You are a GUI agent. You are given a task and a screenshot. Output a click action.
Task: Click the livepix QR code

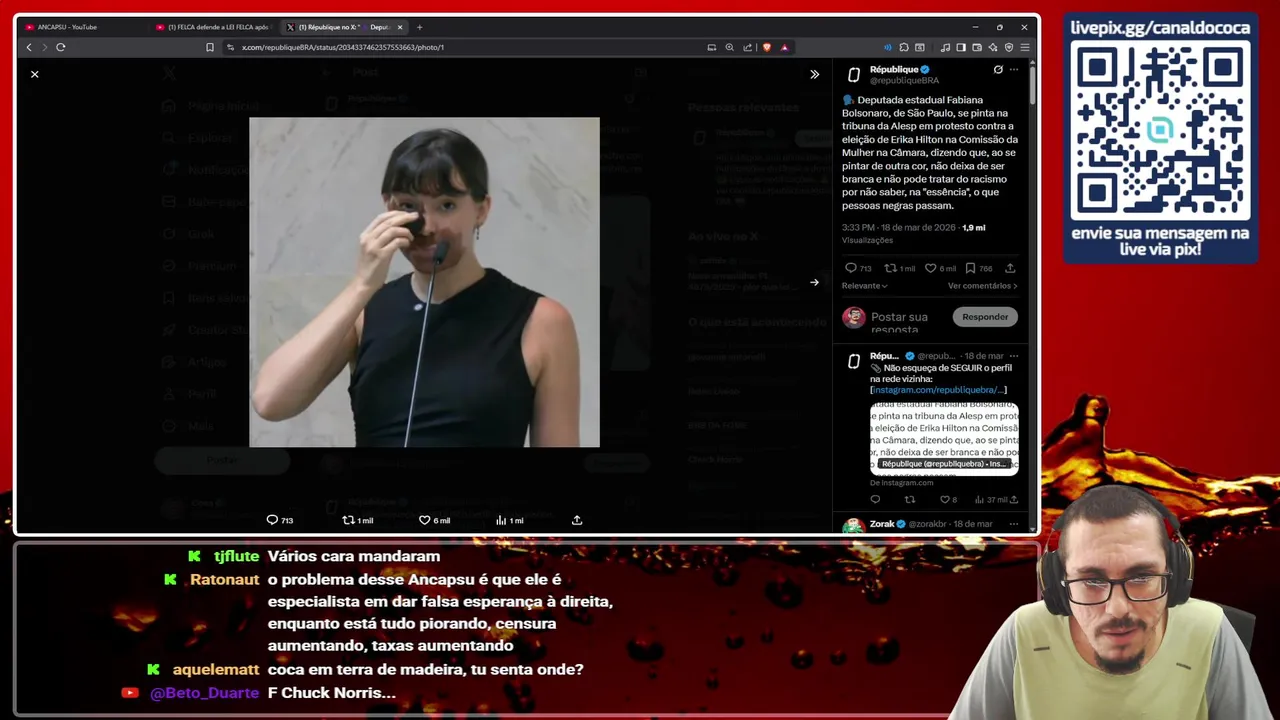1160,131
